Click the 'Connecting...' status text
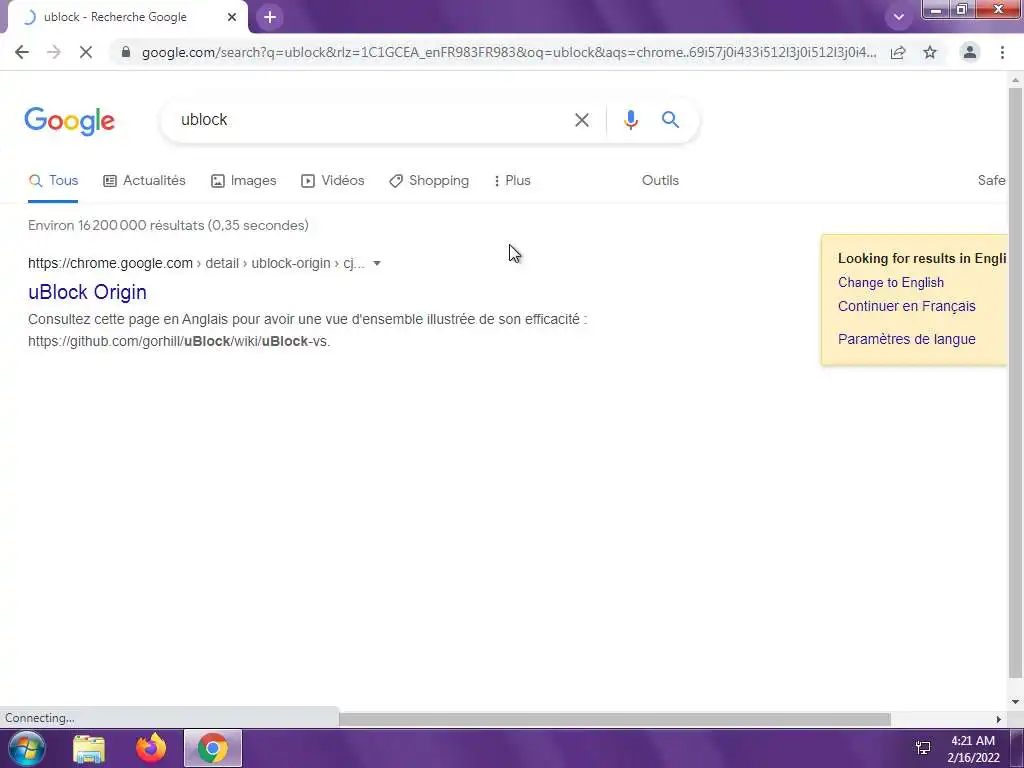 point(40,718)
